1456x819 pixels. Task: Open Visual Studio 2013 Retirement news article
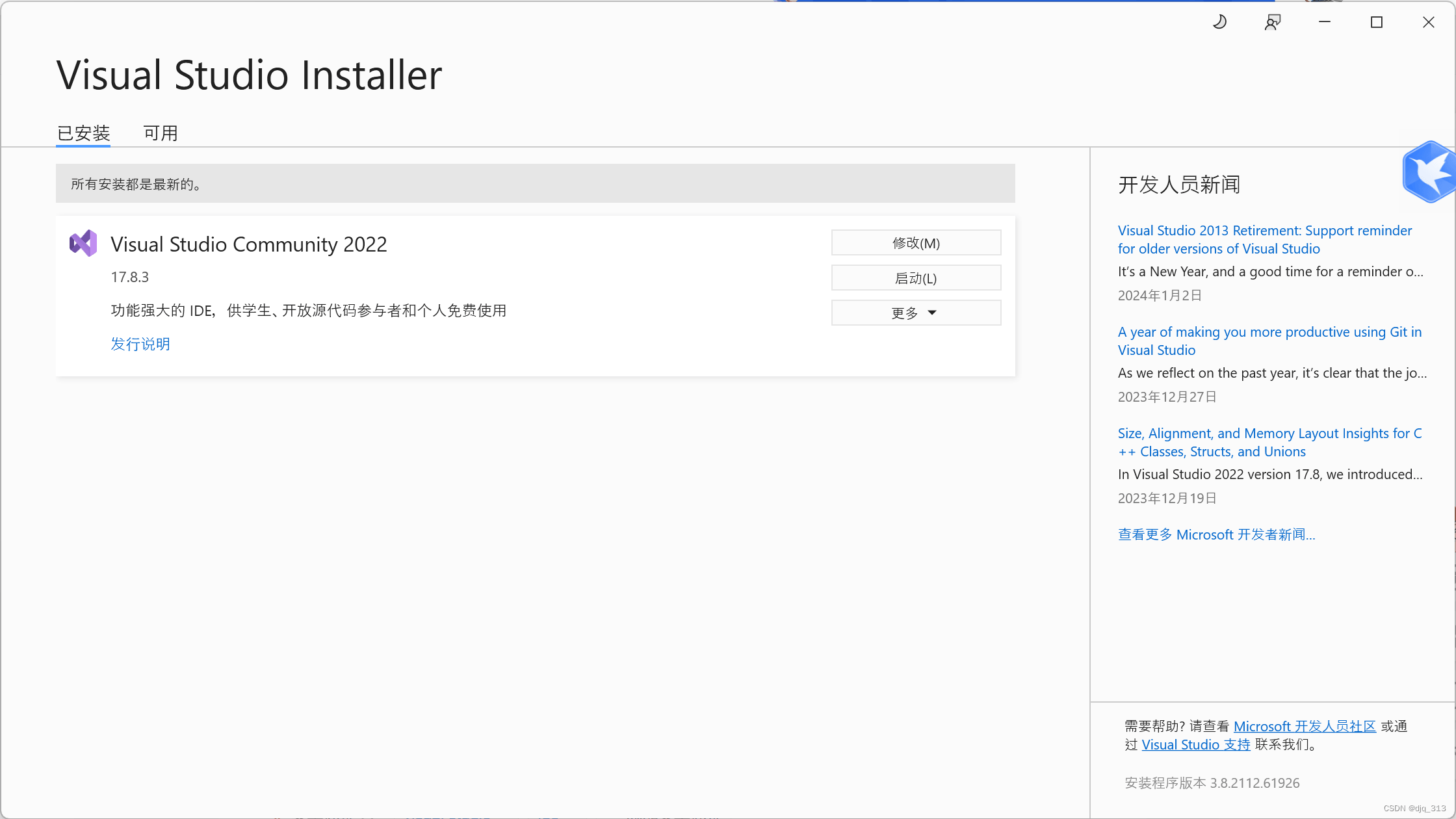pos(1264,240)
